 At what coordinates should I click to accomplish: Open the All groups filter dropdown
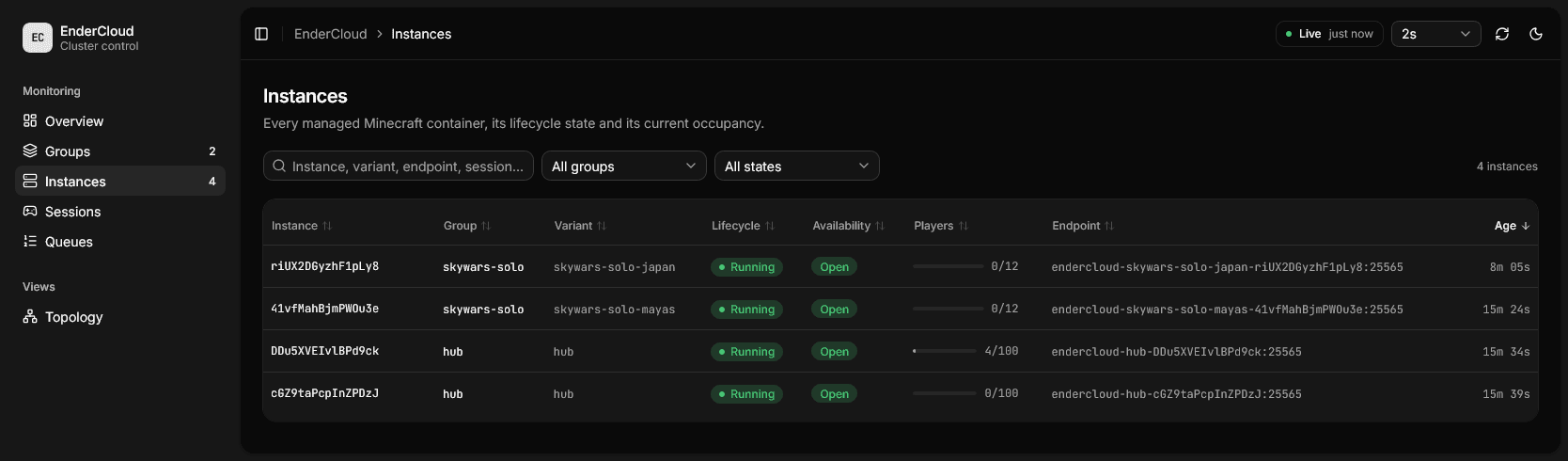pos(623,166)
